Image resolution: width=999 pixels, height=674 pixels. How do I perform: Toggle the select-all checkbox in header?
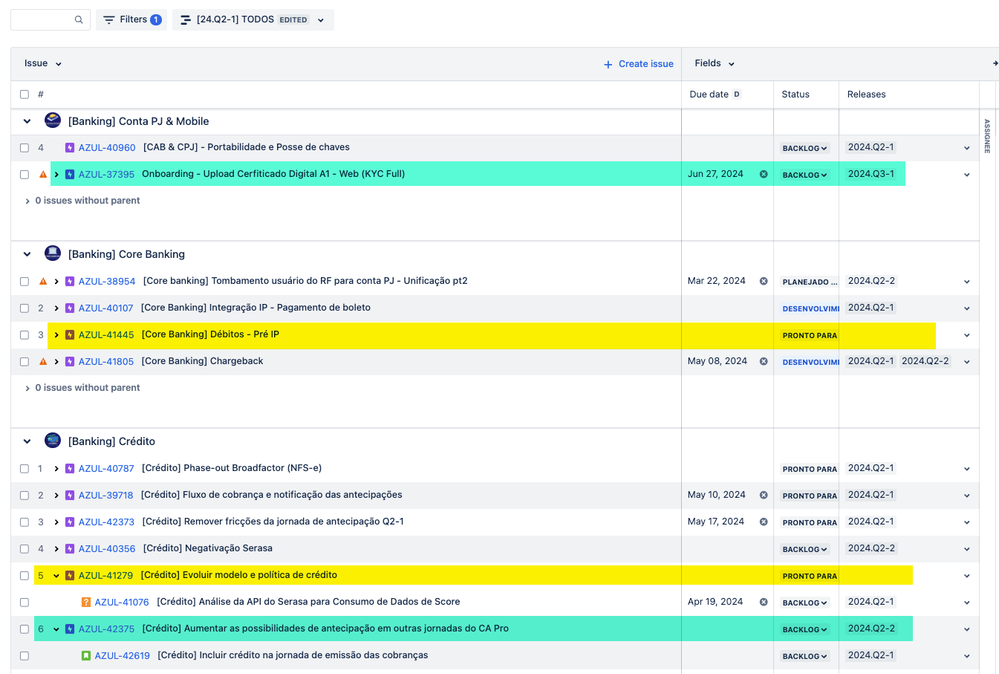[24, 94]
